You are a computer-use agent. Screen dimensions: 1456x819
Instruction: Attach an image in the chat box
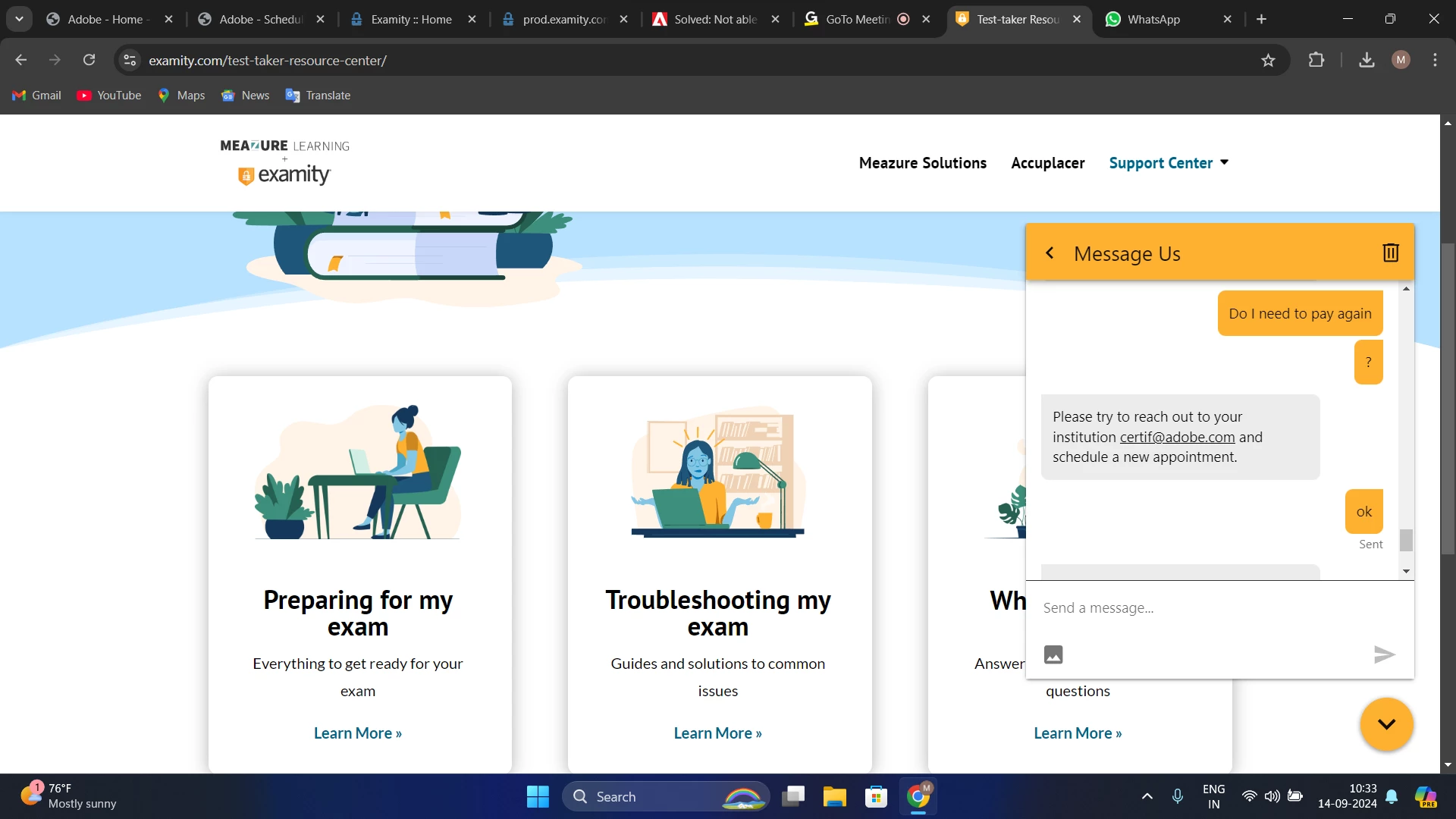click(x=1053, y=654)
